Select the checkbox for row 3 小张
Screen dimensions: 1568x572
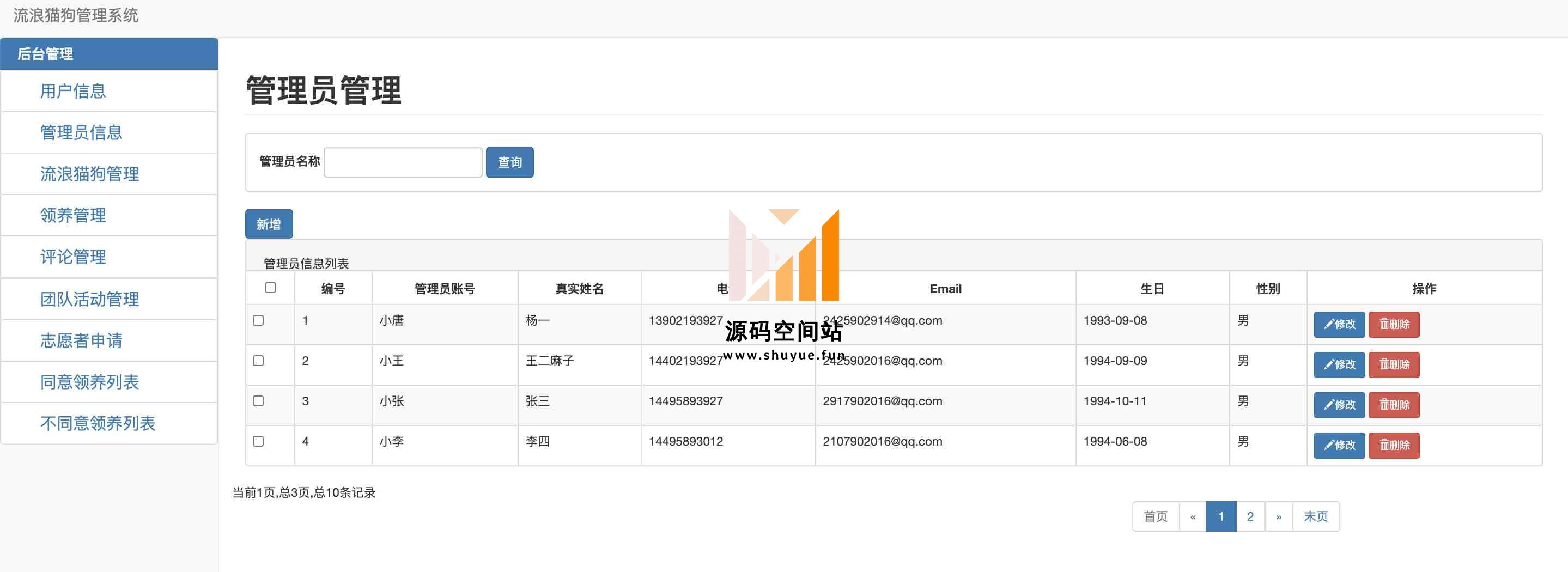[258, 401]
